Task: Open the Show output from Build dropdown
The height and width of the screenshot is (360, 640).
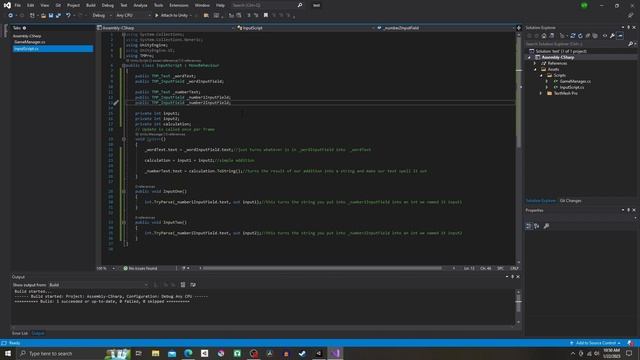Action: (x=98, y=285)
